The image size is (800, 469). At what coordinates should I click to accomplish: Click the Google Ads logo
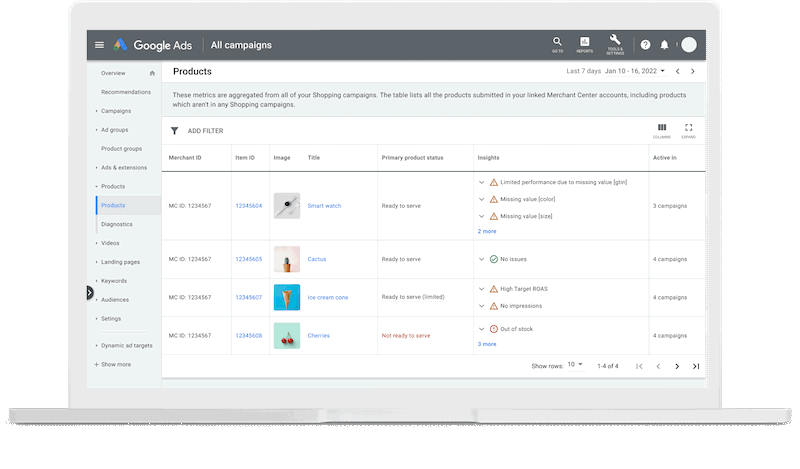pyautogui.click(x=153, y=45)
